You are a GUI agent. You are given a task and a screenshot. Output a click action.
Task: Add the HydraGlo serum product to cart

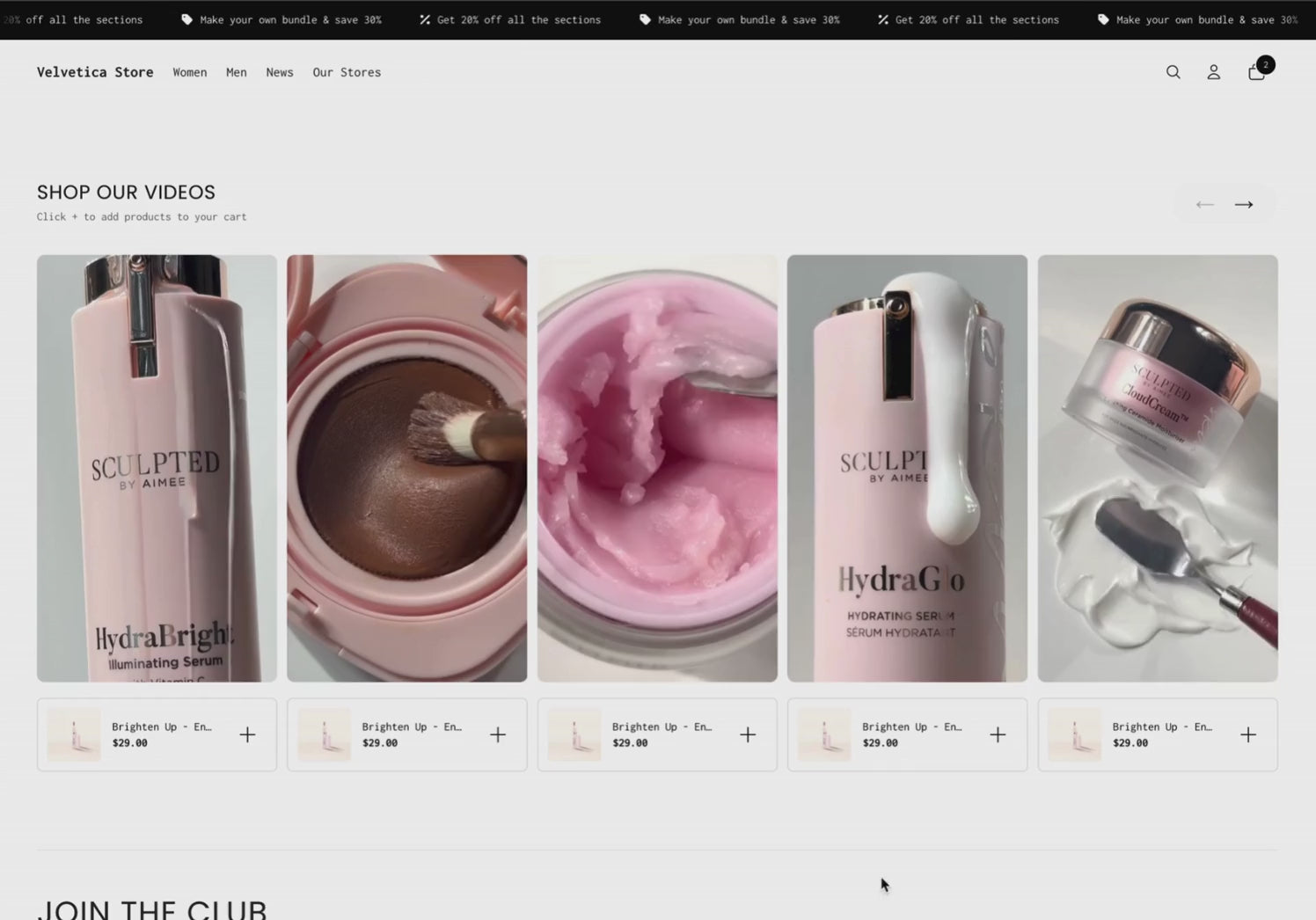click(x=998, y=734)
